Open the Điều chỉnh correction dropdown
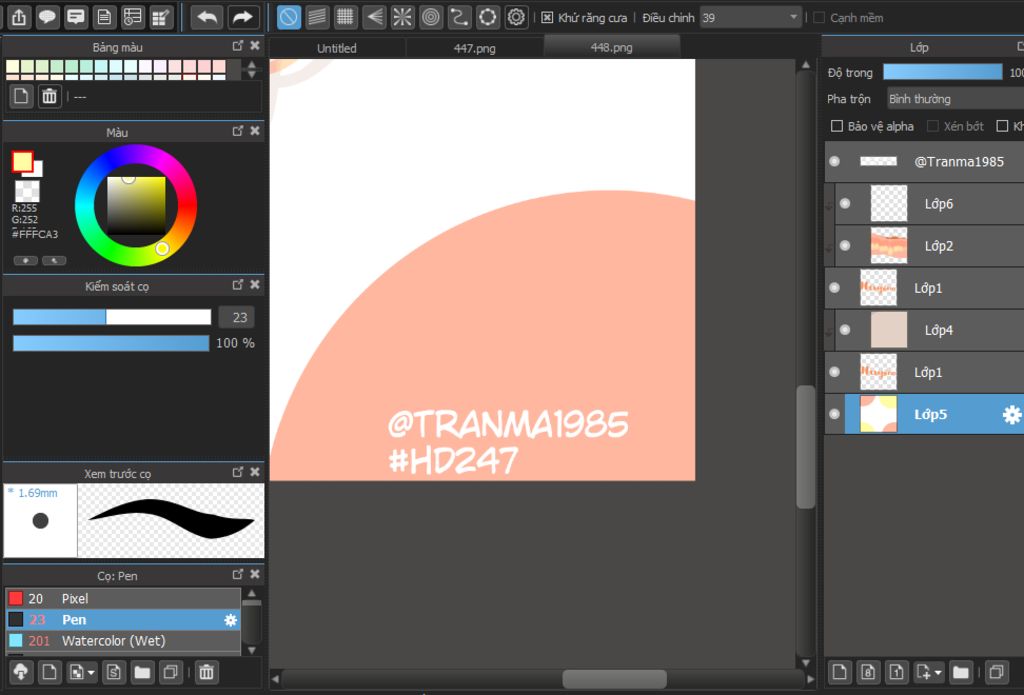Screen dimensions: 1024x695 (x=751, y=18)
